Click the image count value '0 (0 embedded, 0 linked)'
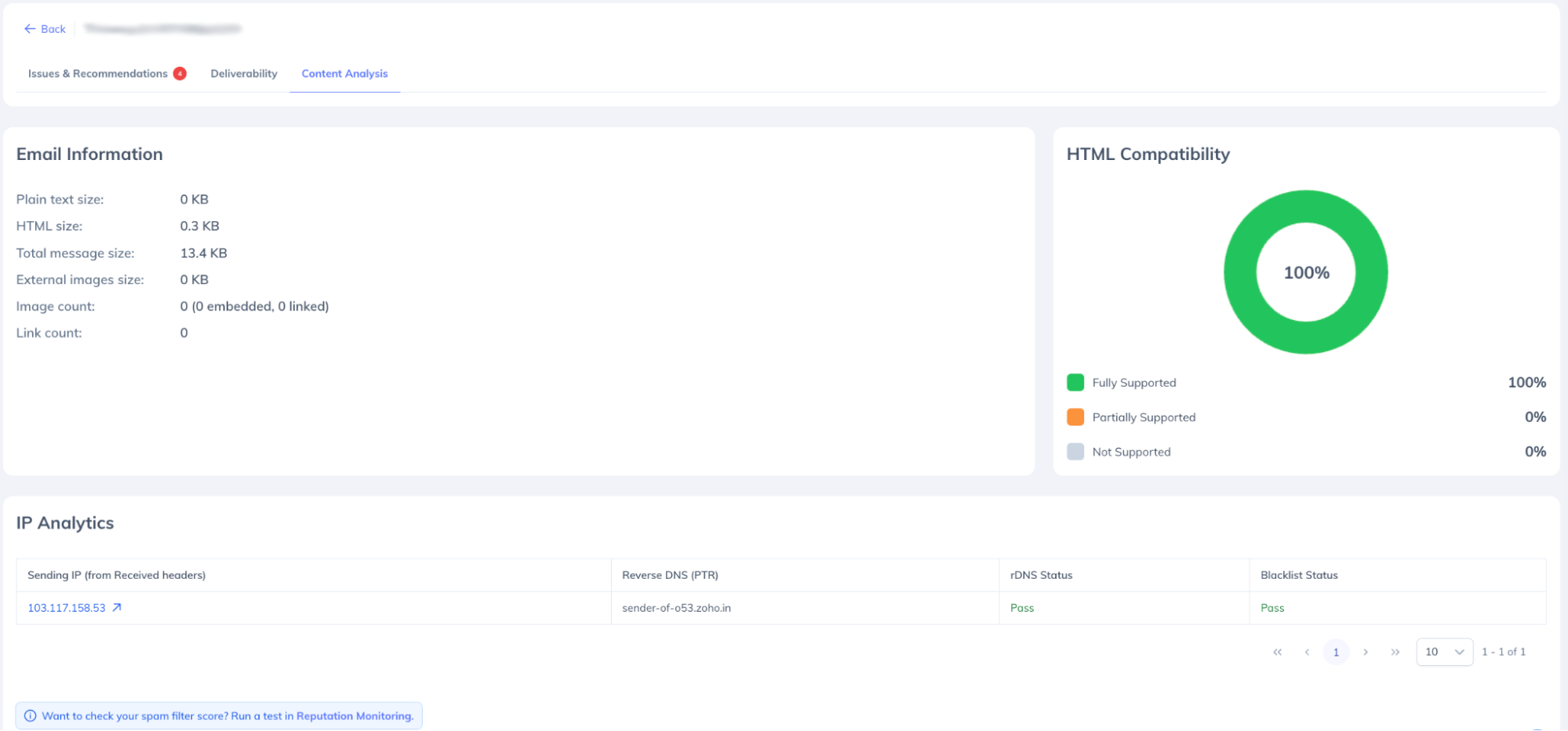The image size is (1568, 731). pos(255,307)
